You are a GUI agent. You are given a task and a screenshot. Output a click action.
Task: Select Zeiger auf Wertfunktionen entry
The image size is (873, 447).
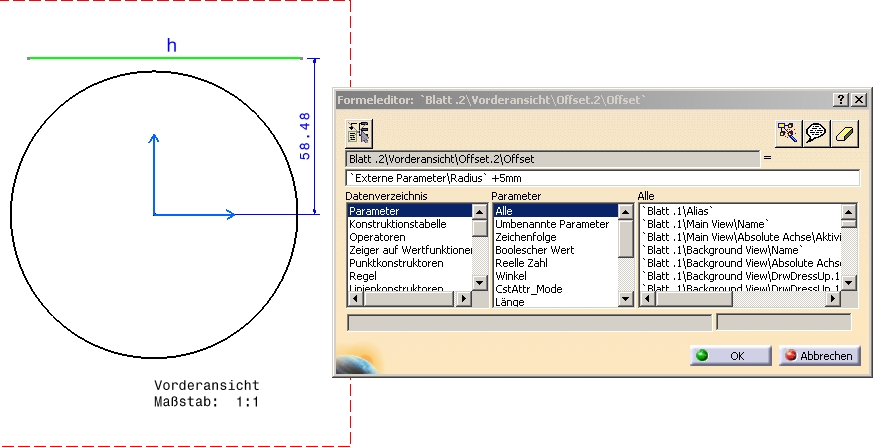(409, 250)
